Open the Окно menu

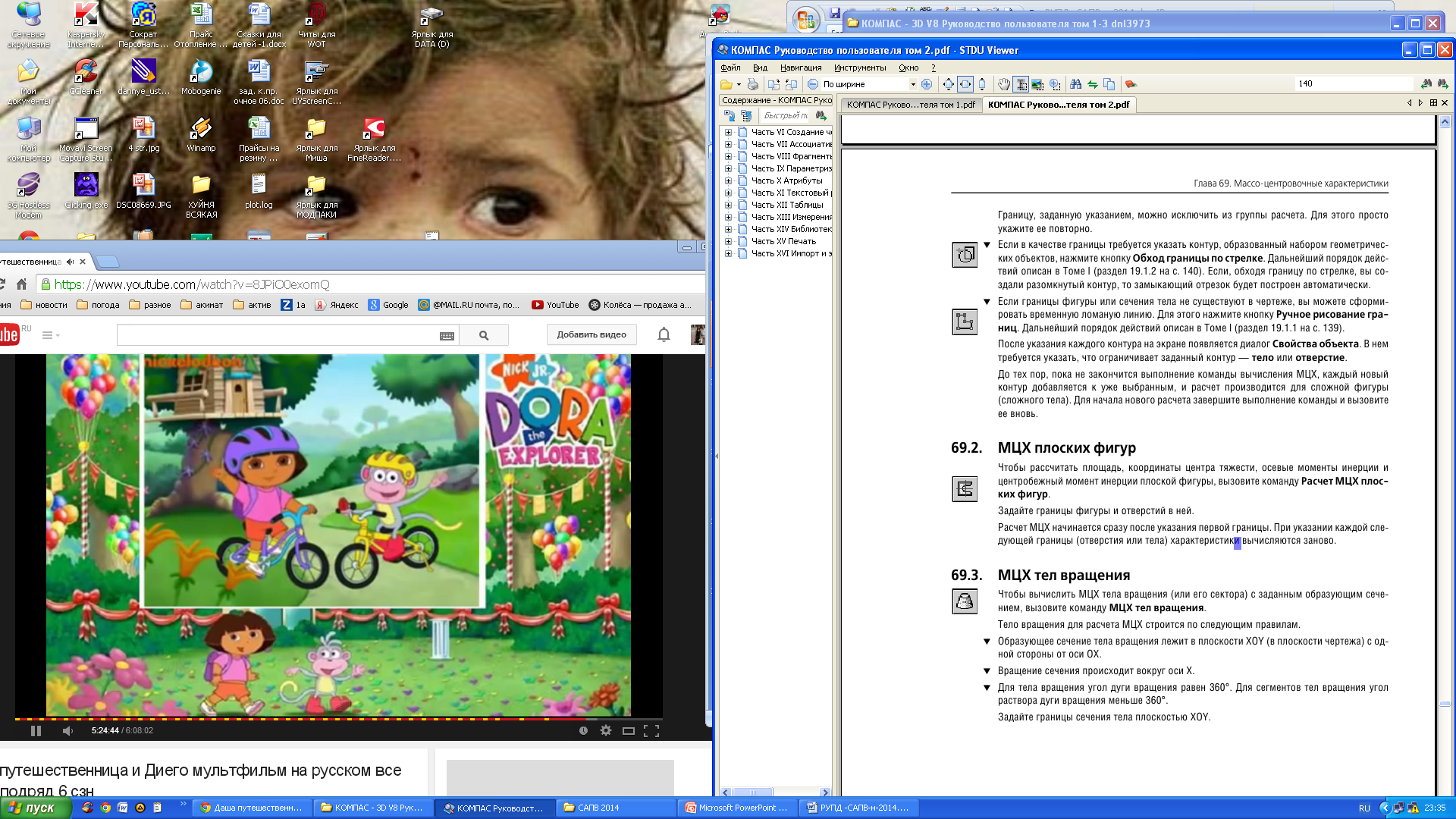[908, 67]
